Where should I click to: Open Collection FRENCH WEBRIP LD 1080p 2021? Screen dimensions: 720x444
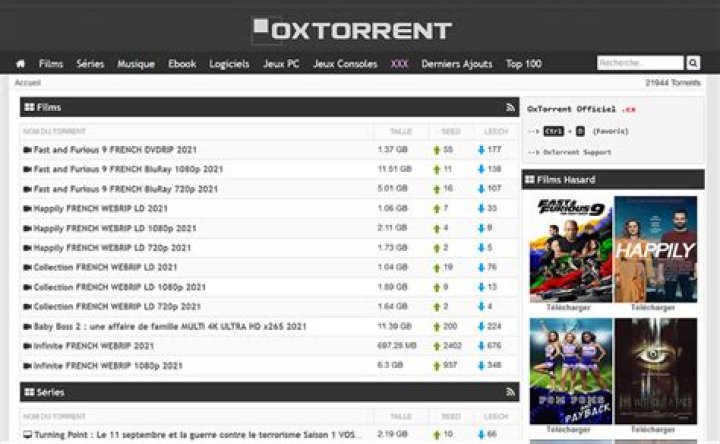click(119, 287)
